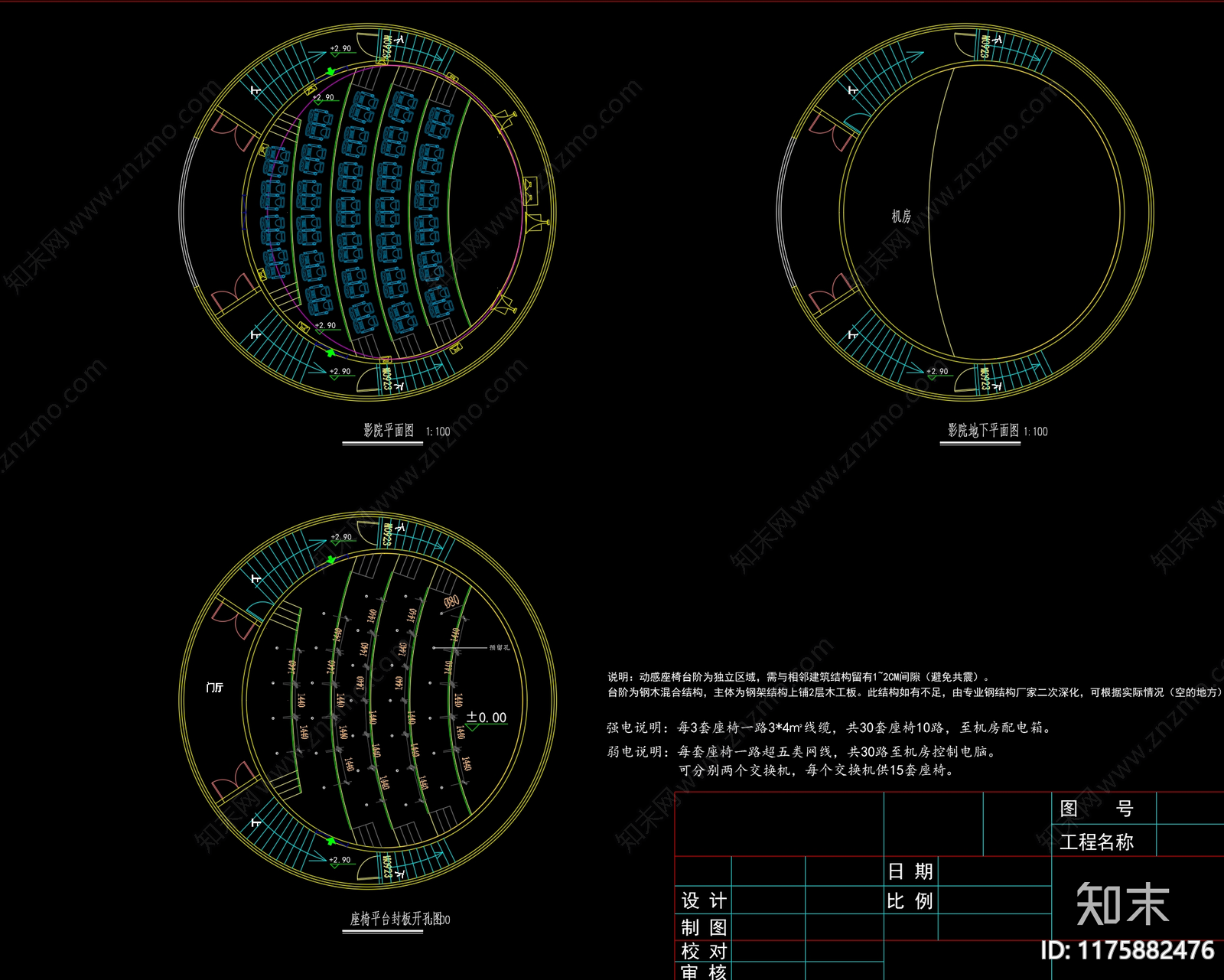Screen dimensions: 1224x980
Task: Select the '校 对' title block cell
Action: click(704, 951)
